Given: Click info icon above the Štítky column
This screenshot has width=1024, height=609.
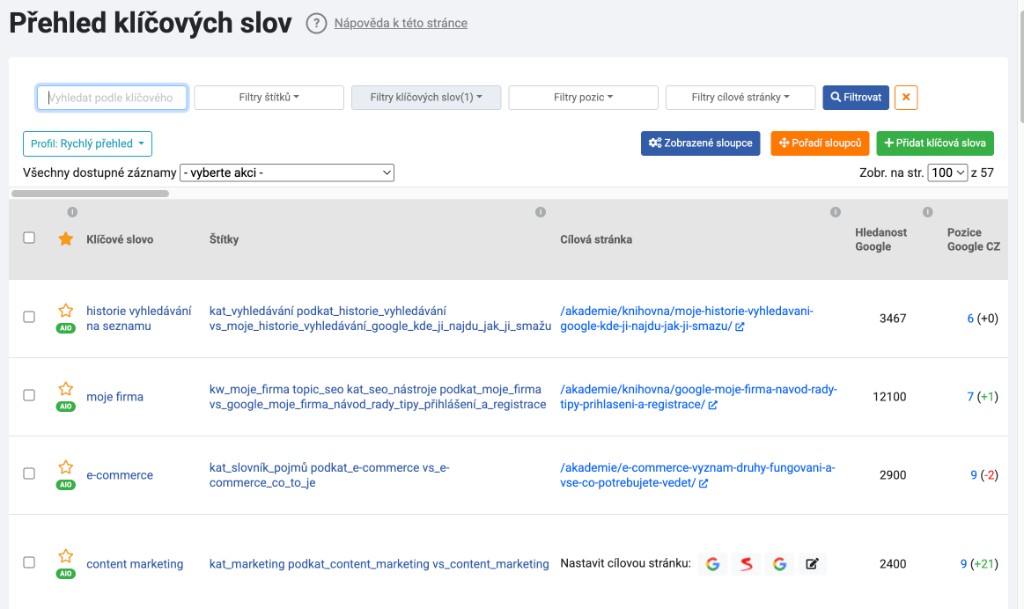Looking at the screenshot, I should tap(540, 212).
